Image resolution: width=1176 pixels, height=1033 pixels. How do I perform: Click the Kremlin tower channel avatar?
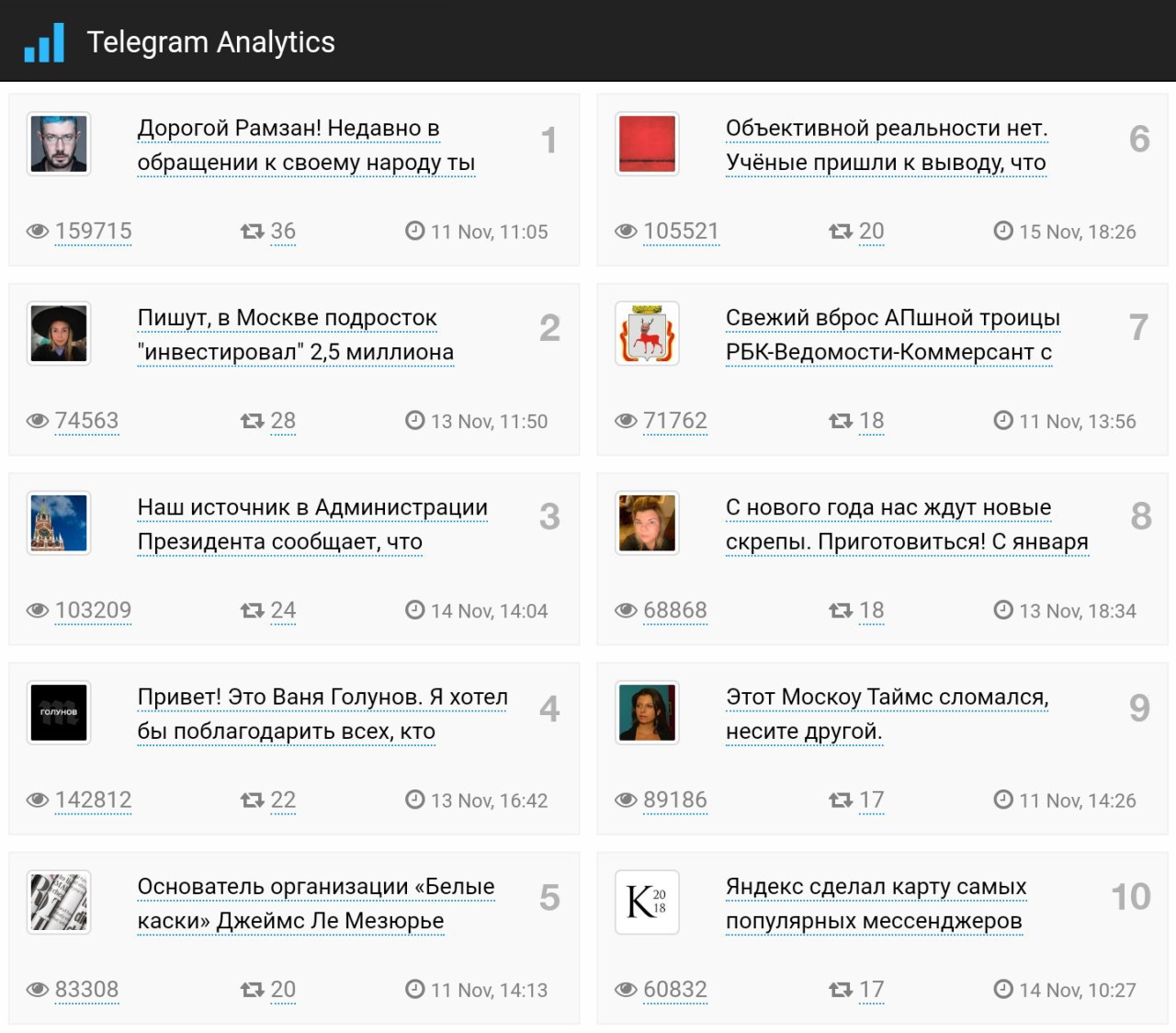[x=59, y=523]
